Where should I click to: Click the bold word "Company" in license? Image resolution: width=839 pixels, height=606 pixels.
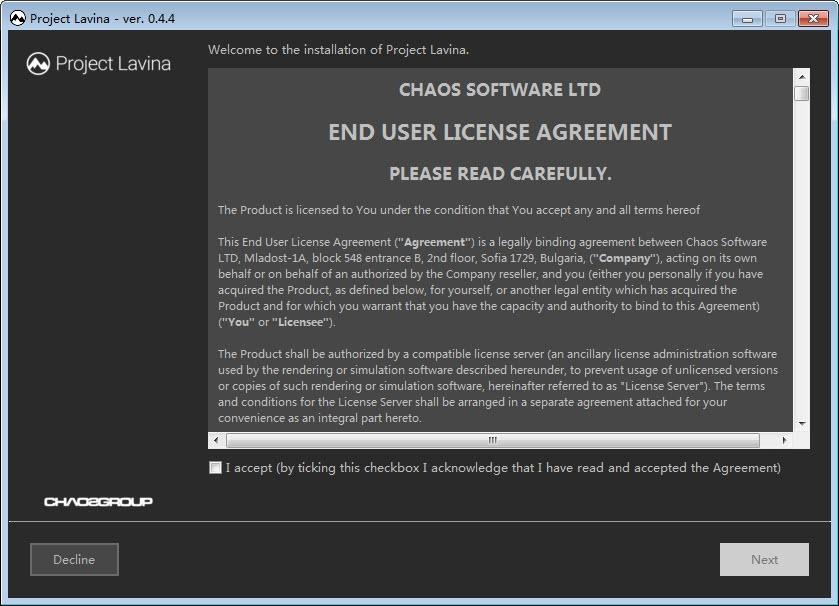(x=624, y=258)
